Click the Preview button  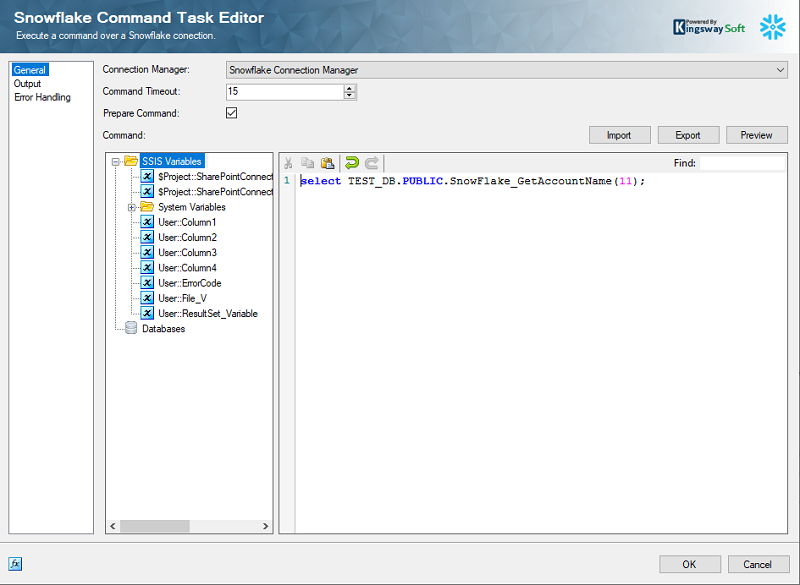click(x=757, y=135)
